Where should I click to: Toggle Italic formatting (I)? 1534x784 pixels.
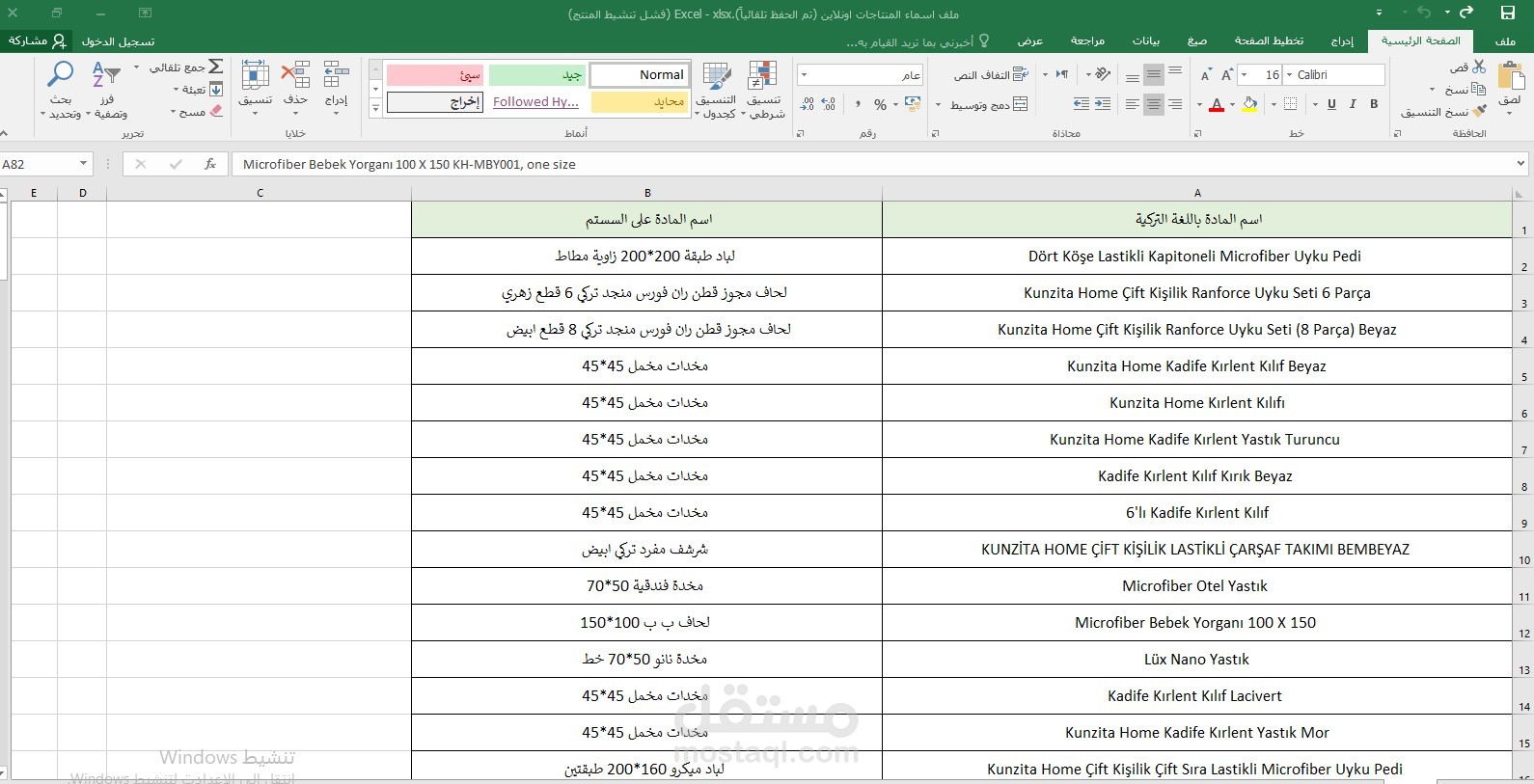[x=1353, y=104]
